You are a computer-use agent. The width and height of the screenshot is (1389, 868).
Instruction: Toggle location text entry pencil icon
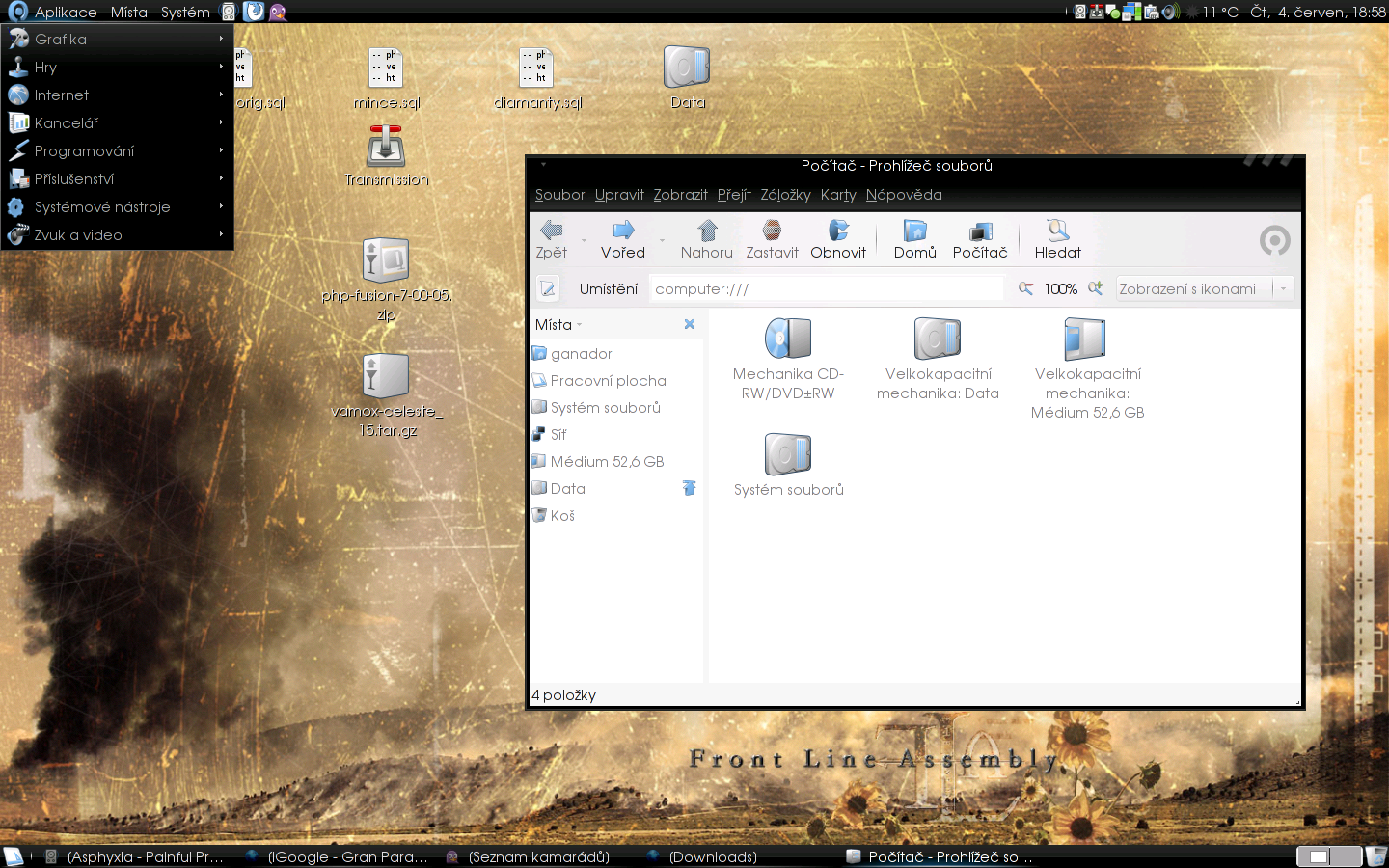pos(548,288)
